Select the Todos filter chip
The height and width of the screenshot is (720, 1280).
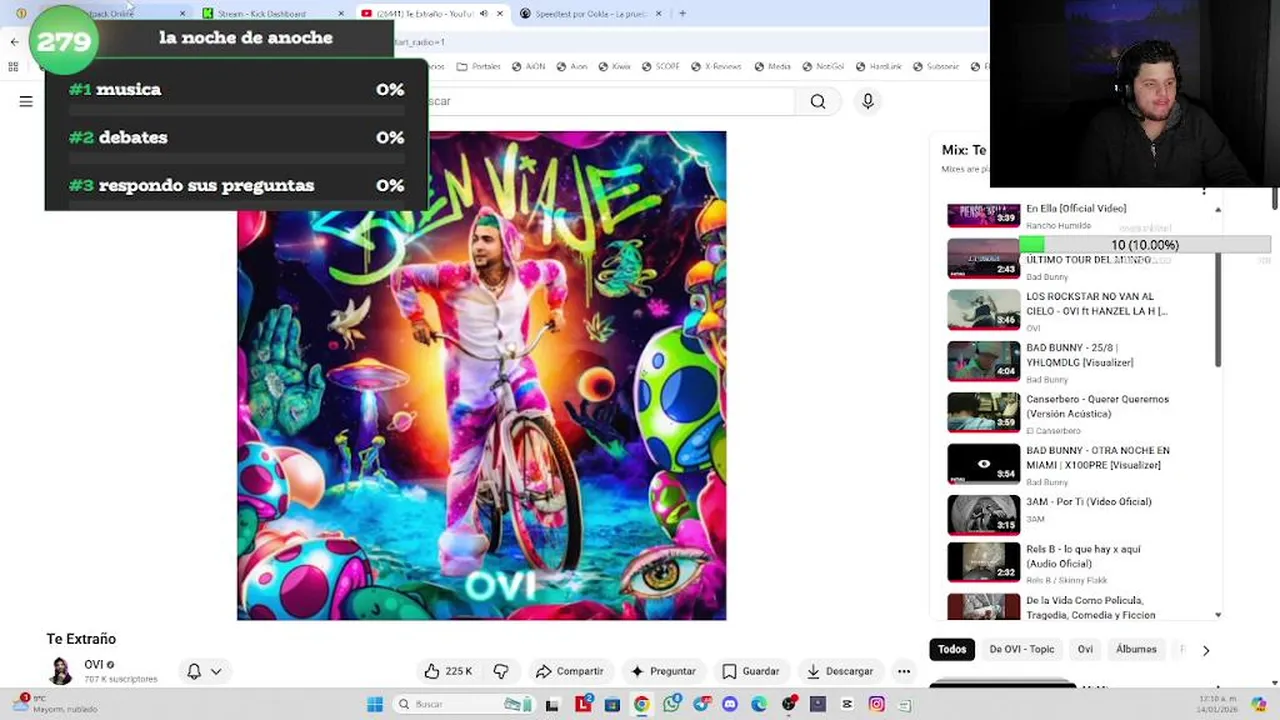click(952, 649)
